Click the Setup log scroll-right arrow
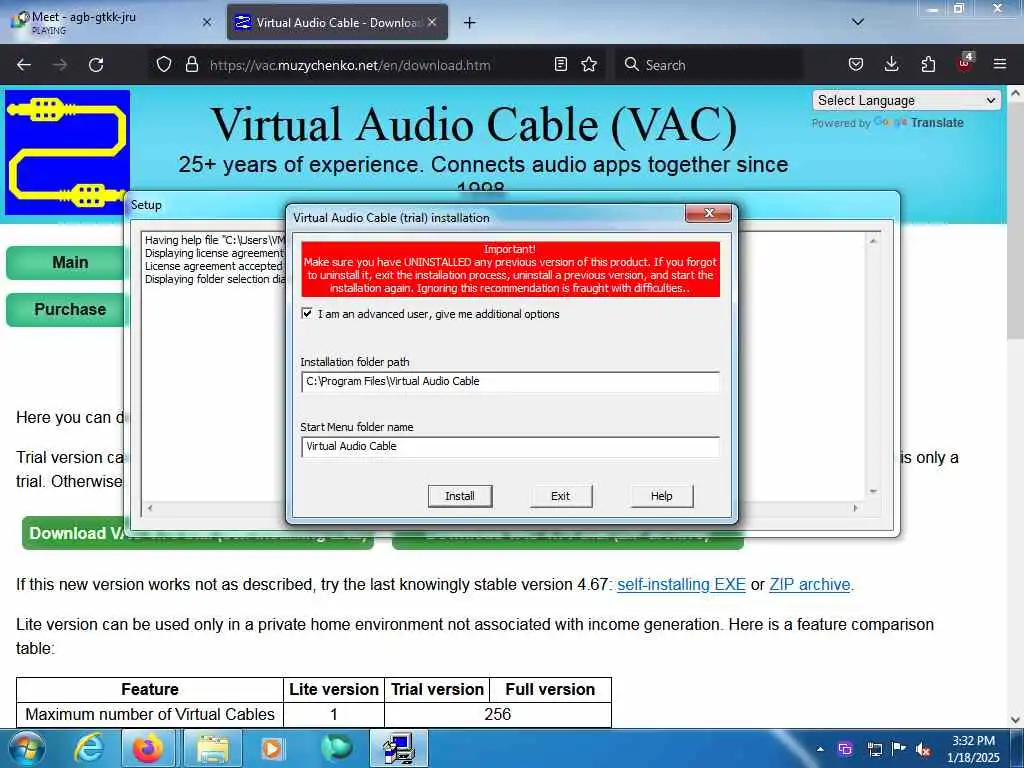The image size is (1024, 768). click(856, 507)
